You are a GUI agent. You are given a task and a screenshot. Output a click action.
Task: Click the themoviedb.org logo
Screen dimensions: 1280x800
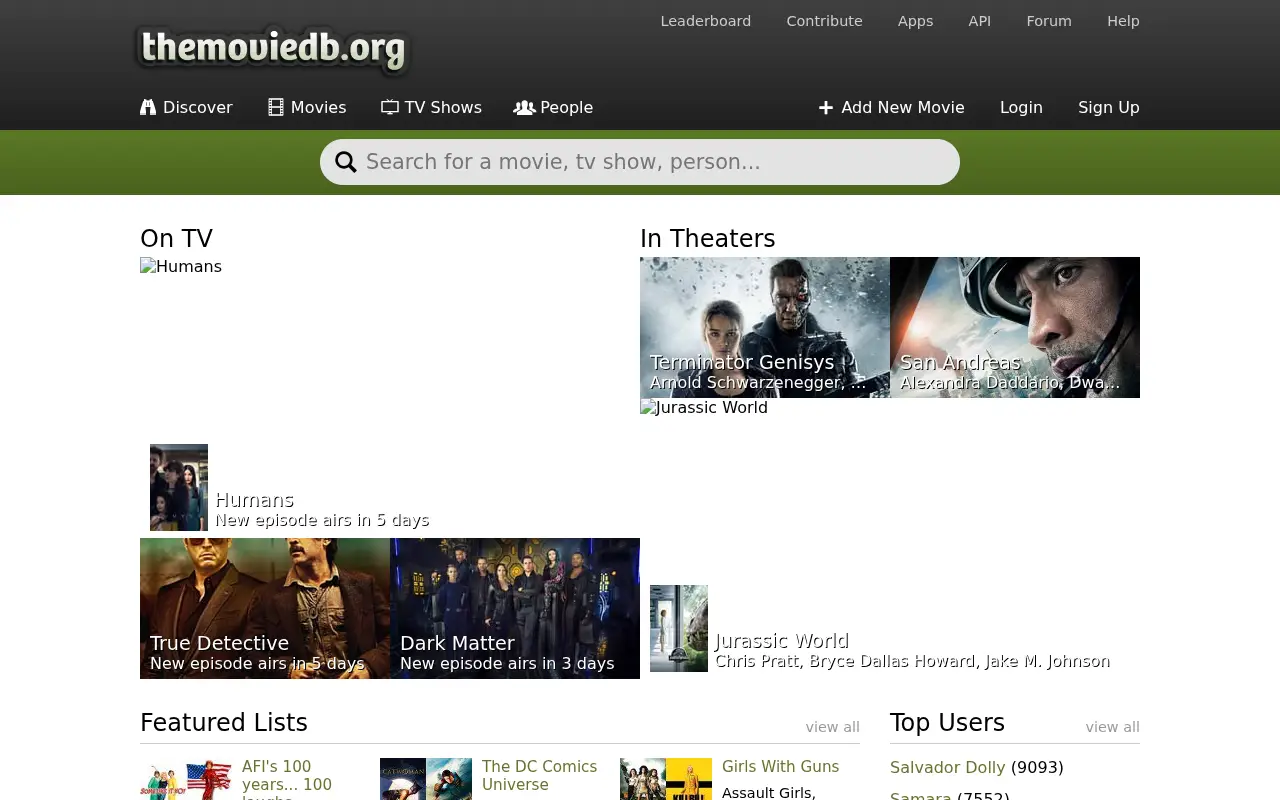pyautogui.click(x=272, y=50)
